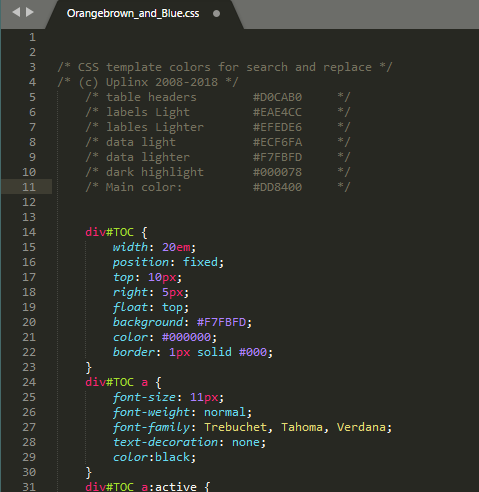Click the right tab navigation arrow
The width and height of the screenshot is (479, 492).
[x=30, y=12]
